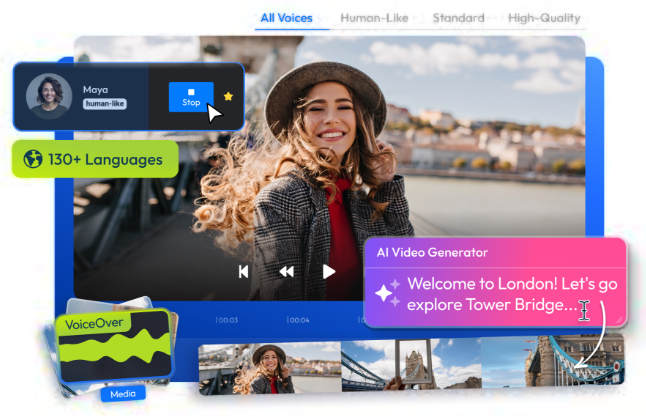Click the globe icon beside 130+ Languages
The height and width of the screenshot is (416, 646).
tap(33, 159)
